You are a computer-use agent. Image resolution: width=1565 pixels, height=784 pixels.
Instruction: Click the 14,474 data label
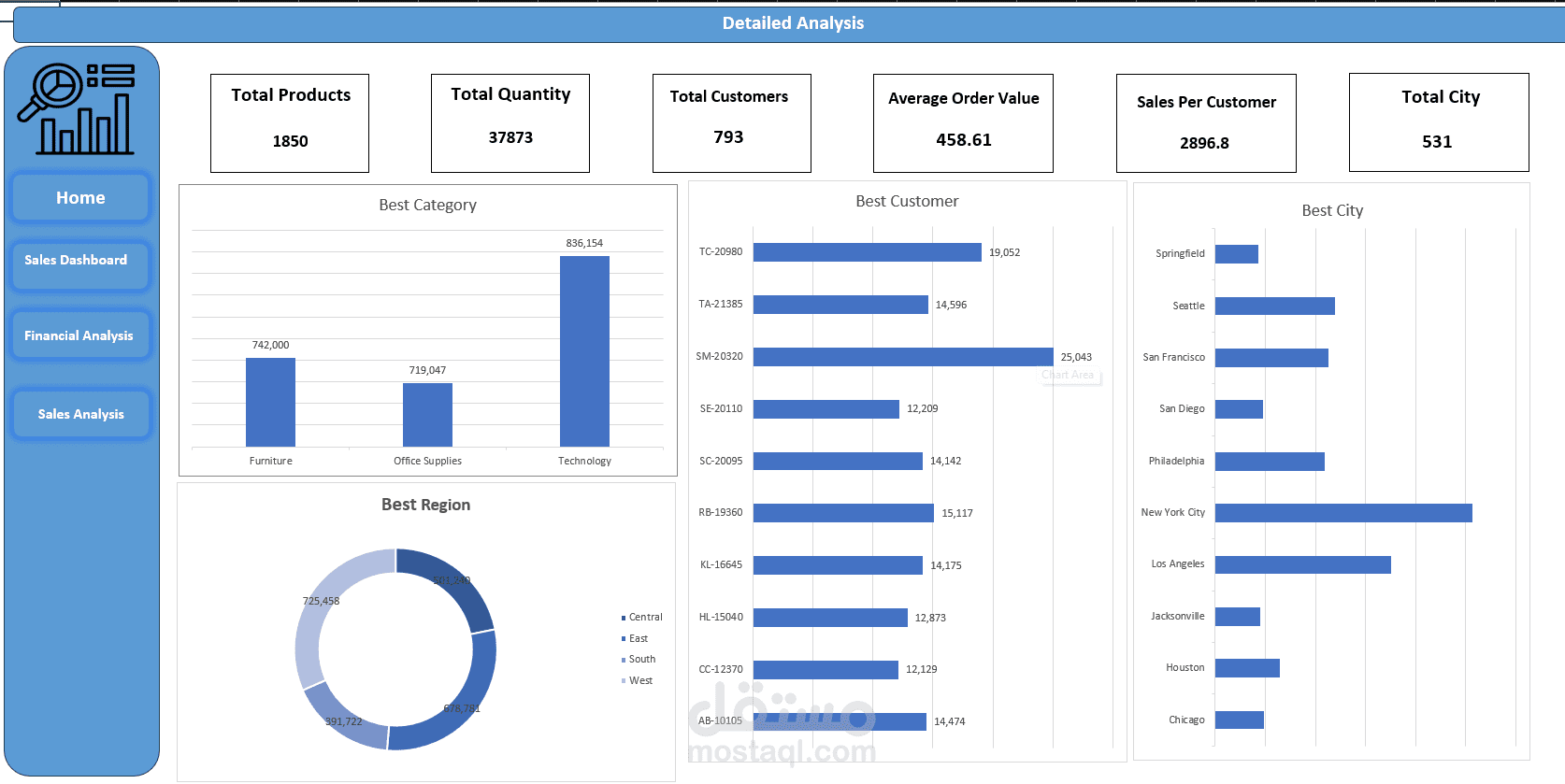point(949,721)
